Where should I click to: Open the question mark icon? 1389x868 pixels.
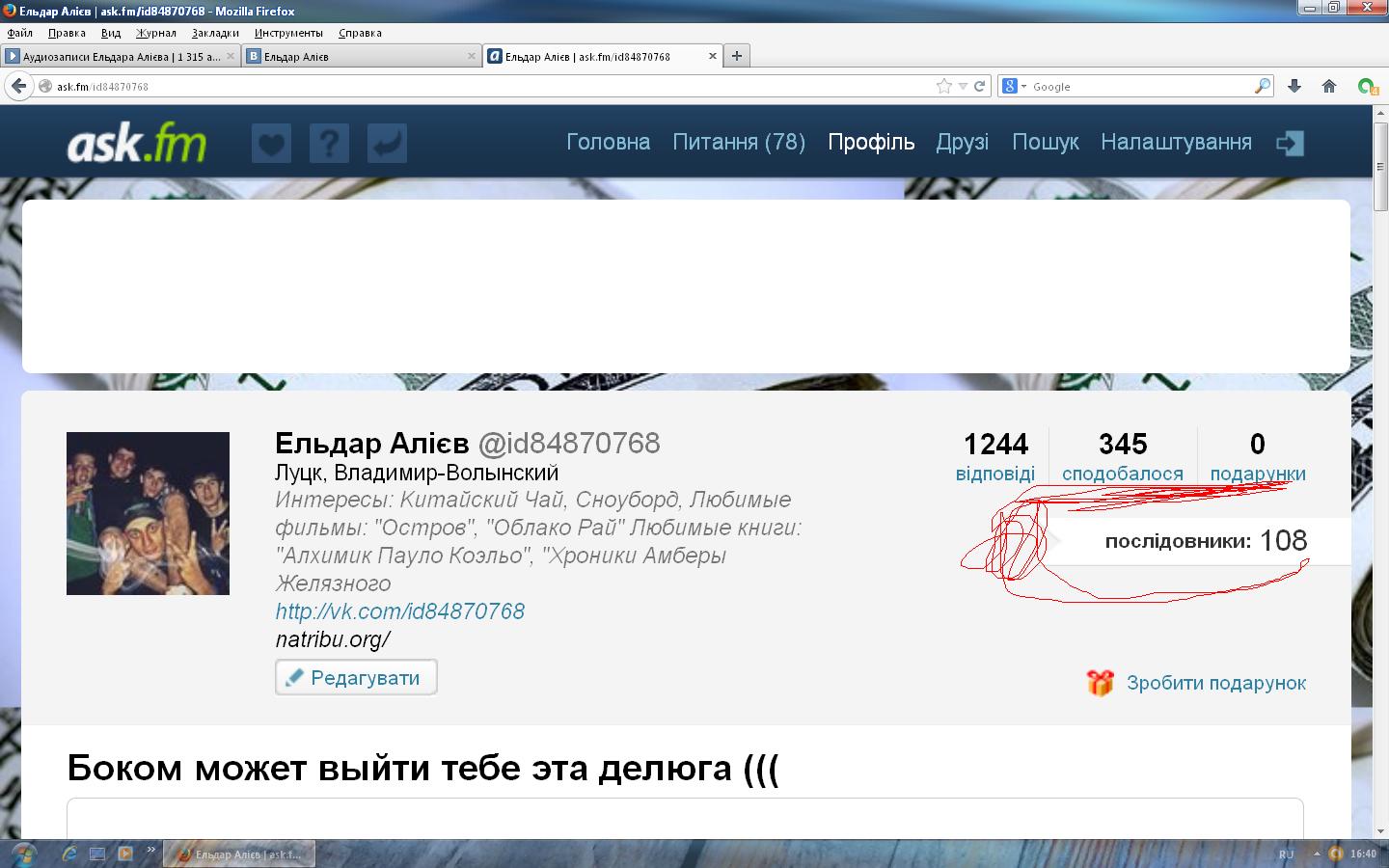pos(329,144)
